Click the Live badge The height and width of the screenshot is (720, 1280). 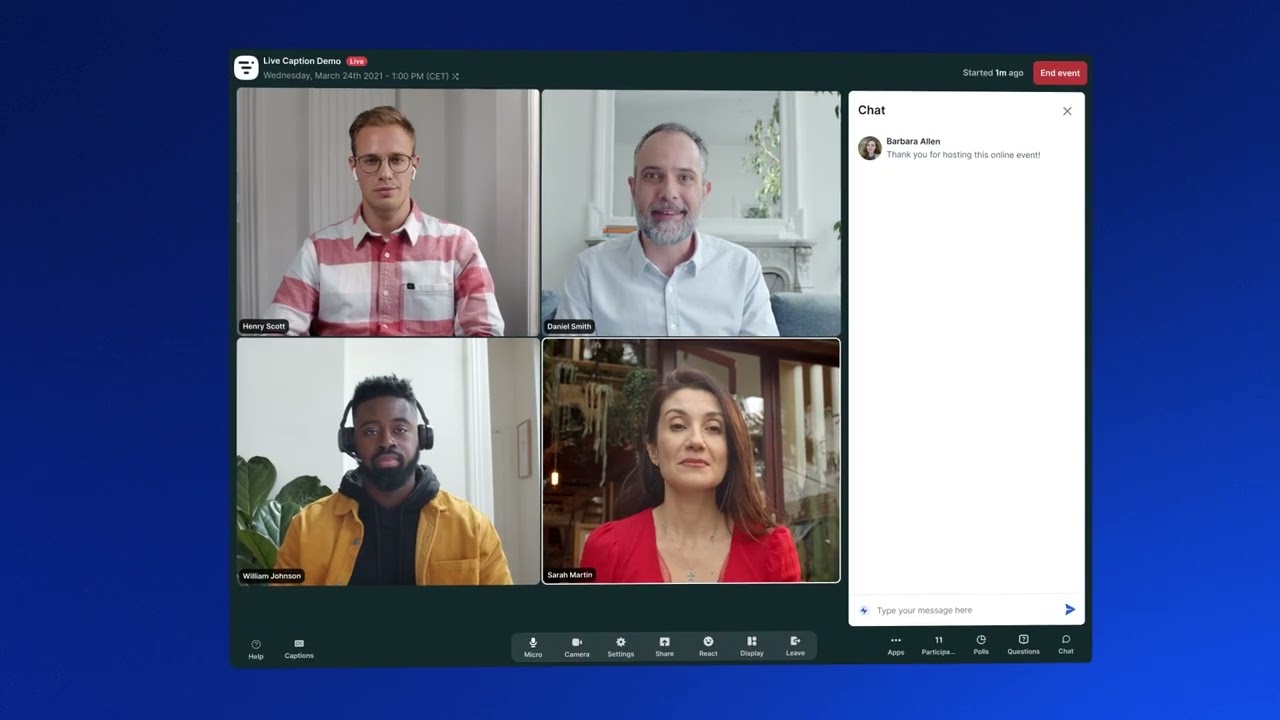tap(357, 61)
